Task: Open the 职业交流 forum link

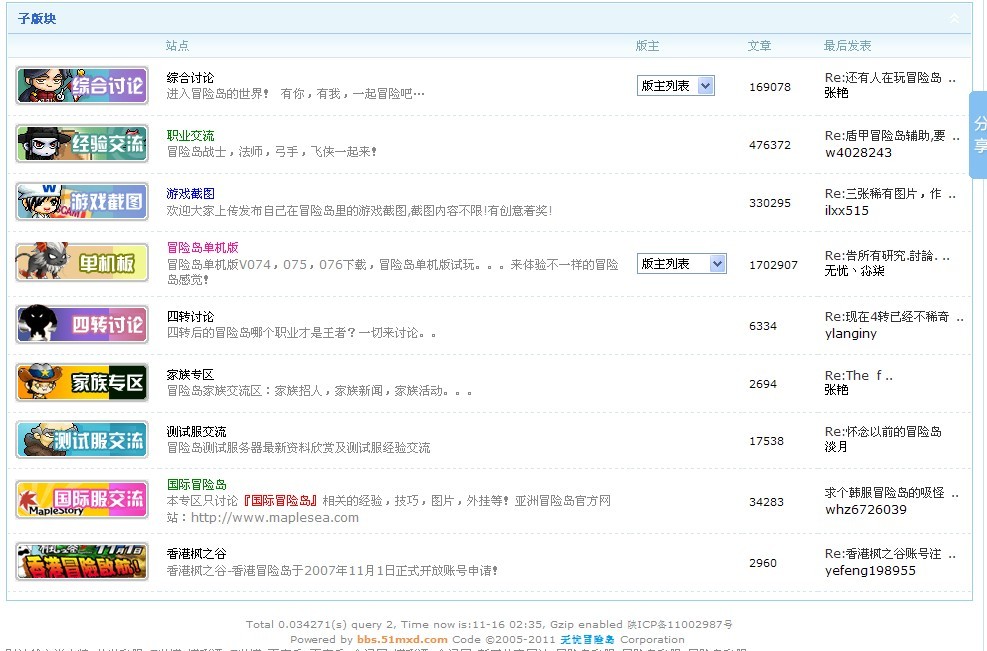Action: [190, 136]
